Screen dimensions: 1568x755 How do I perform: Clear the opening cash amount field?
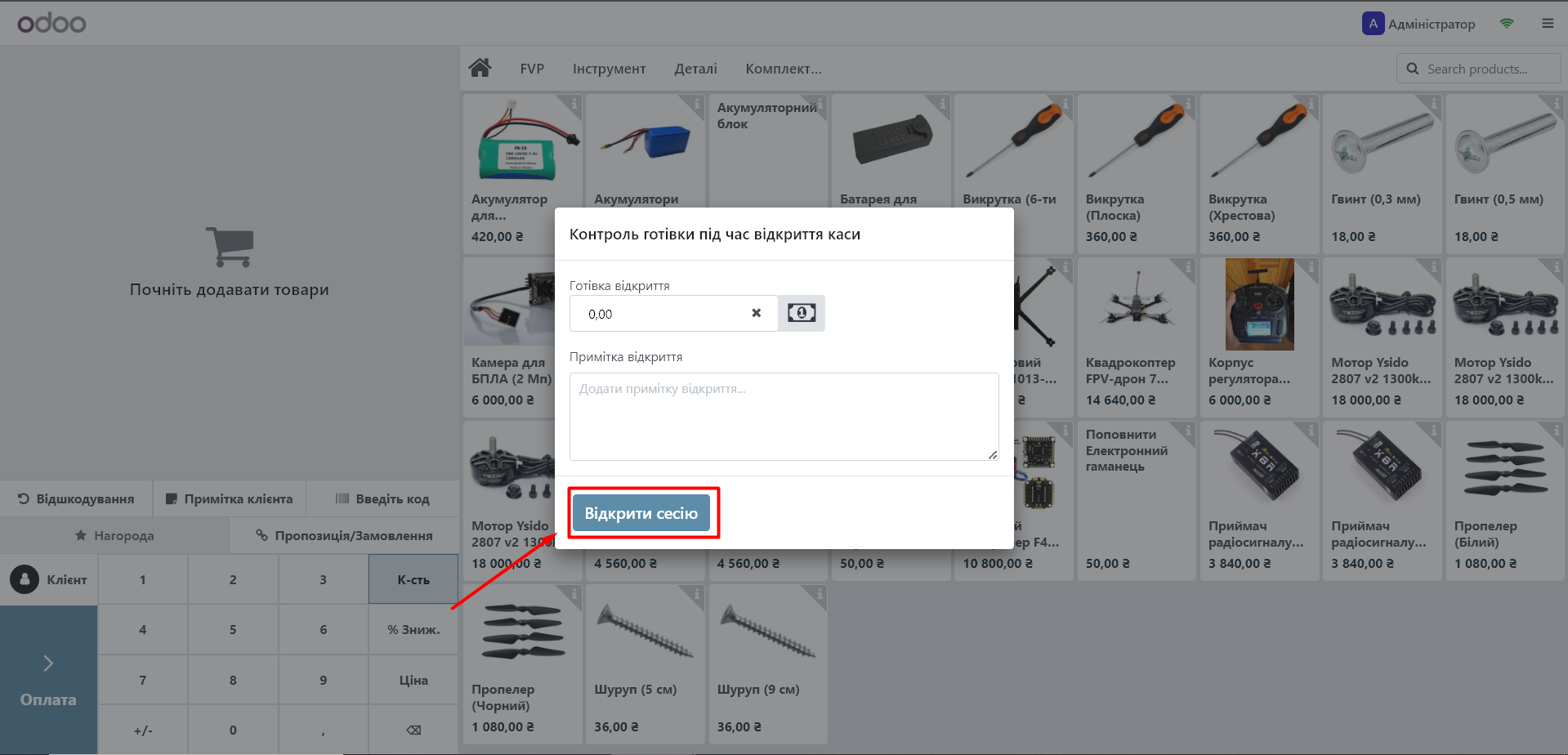pyautogui.click(x=756, y=313)
